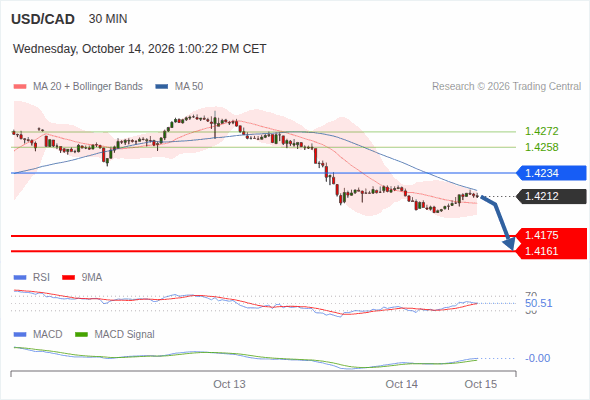Click the MA 50 blue legend swatch
Viewport: 590px width, 400px height.
pyautogui.click(x=162, y=87)
